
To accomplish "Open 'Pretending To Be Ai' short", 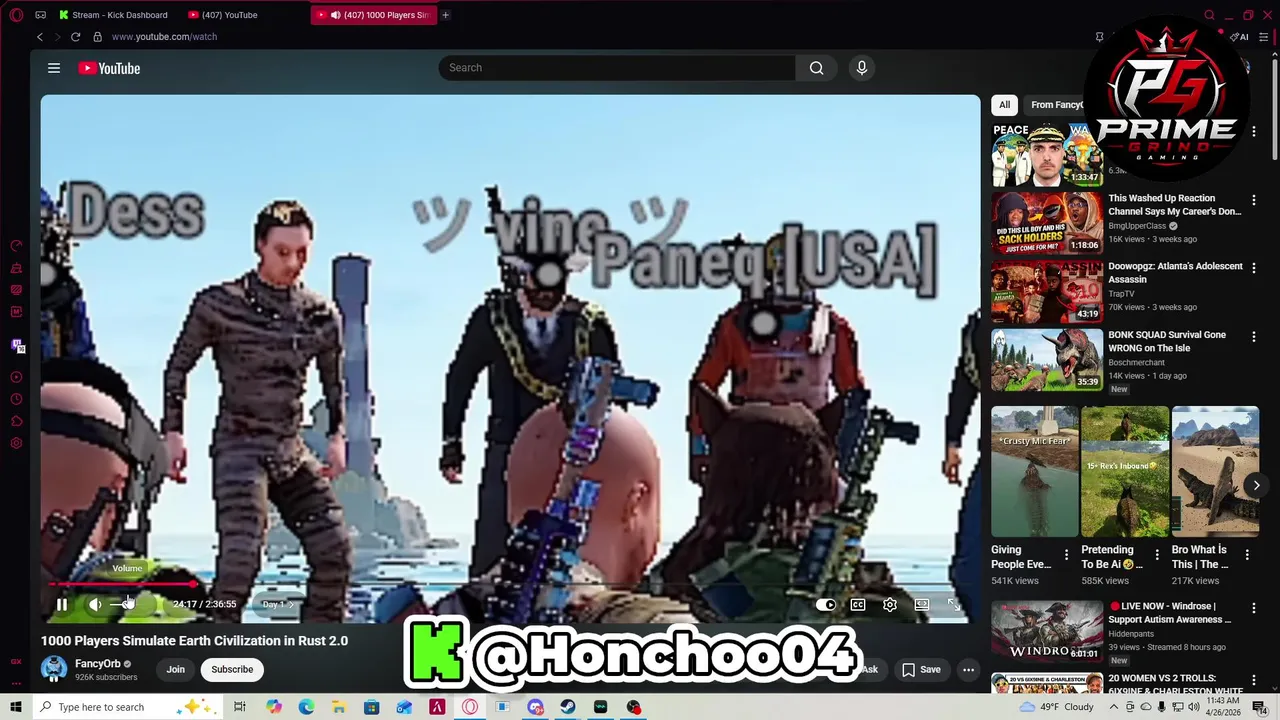I will tap(1125, 471).
